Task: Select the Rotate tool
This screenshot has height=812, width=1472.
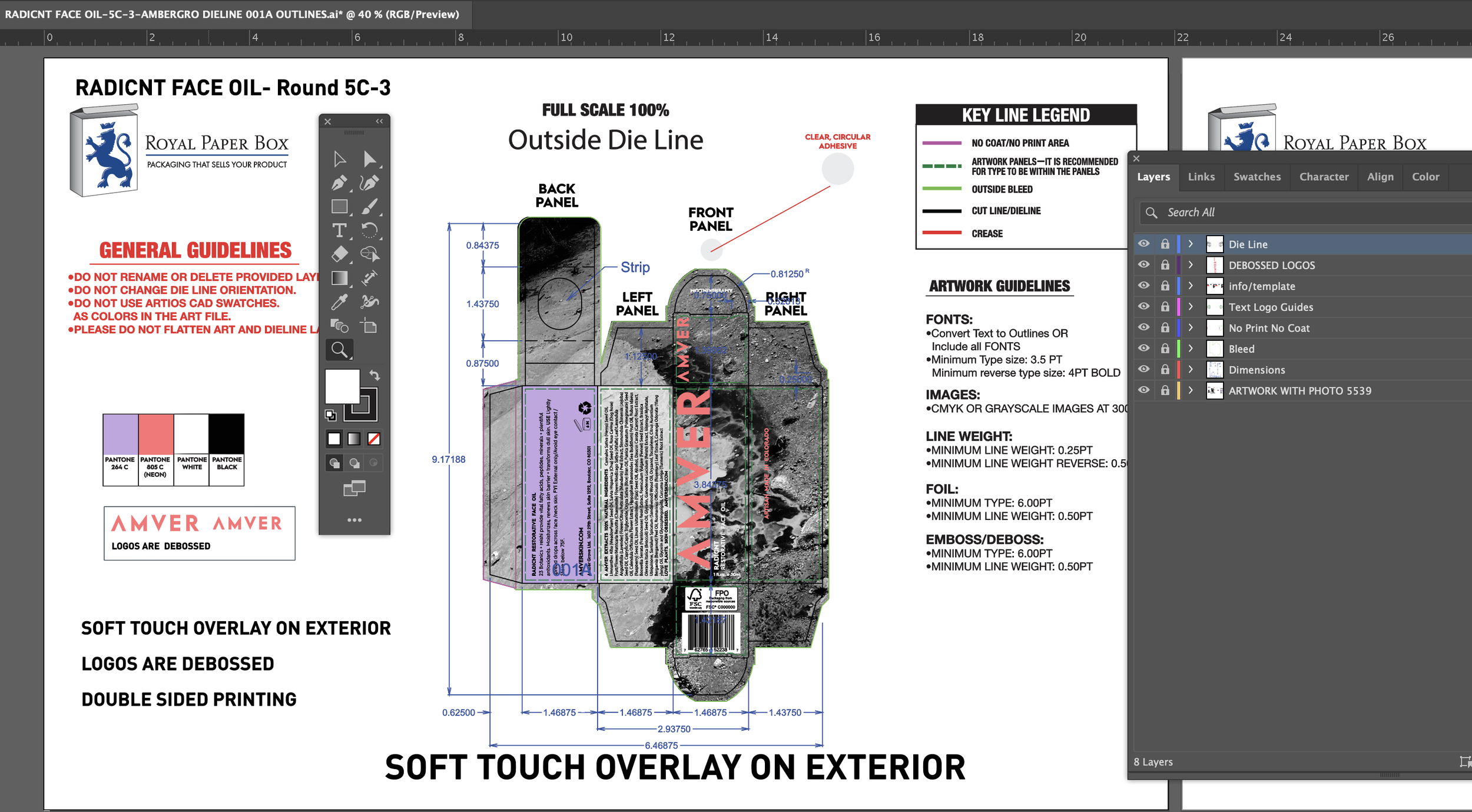Action: [370, 230]
